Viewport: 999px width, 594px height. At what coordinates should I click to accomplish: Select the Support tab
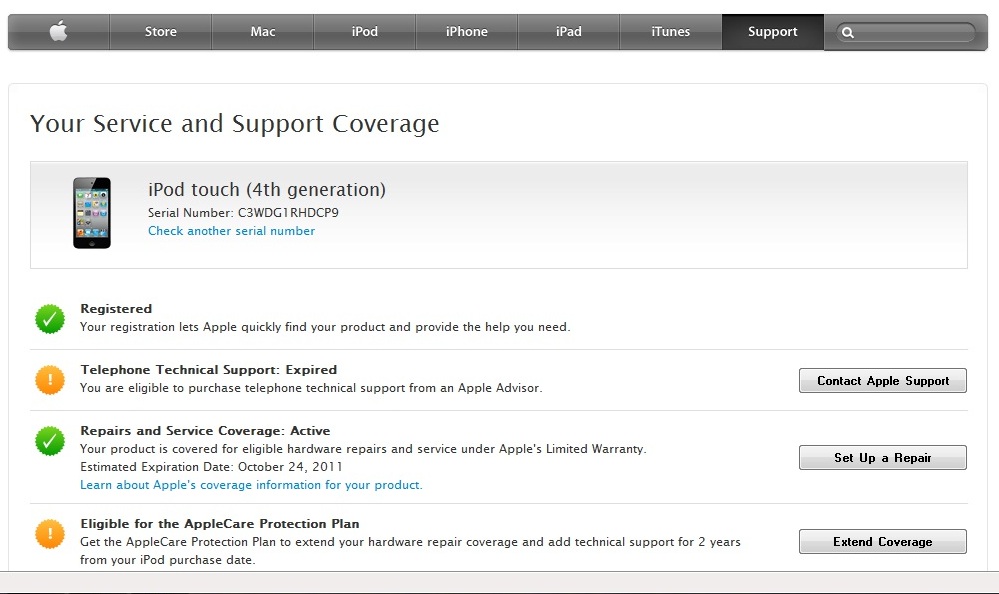click(x=773, y=32)
